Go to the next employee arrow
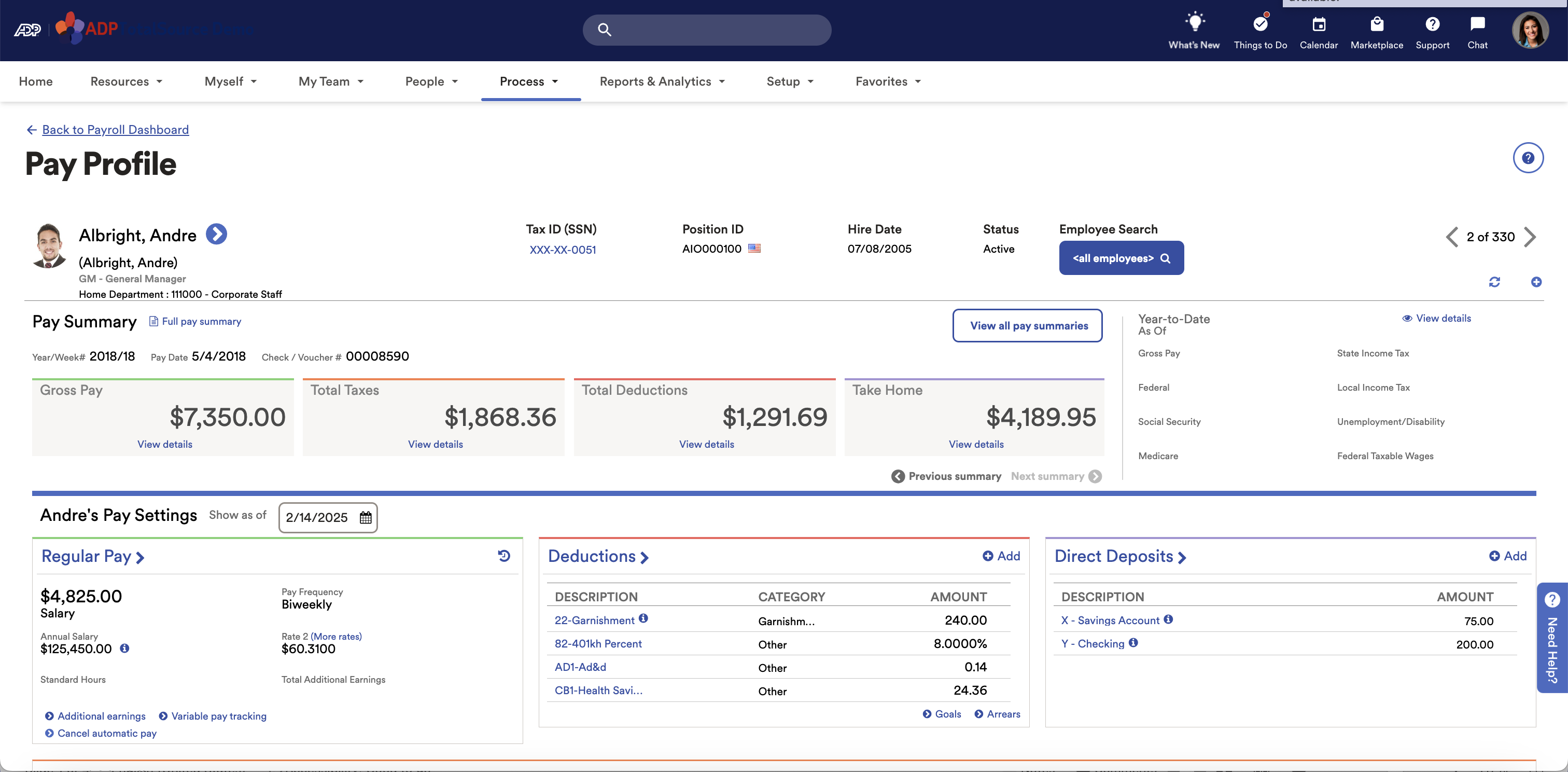The height and width of the screenshot is (772, 1568). (x=1530, y=237)
